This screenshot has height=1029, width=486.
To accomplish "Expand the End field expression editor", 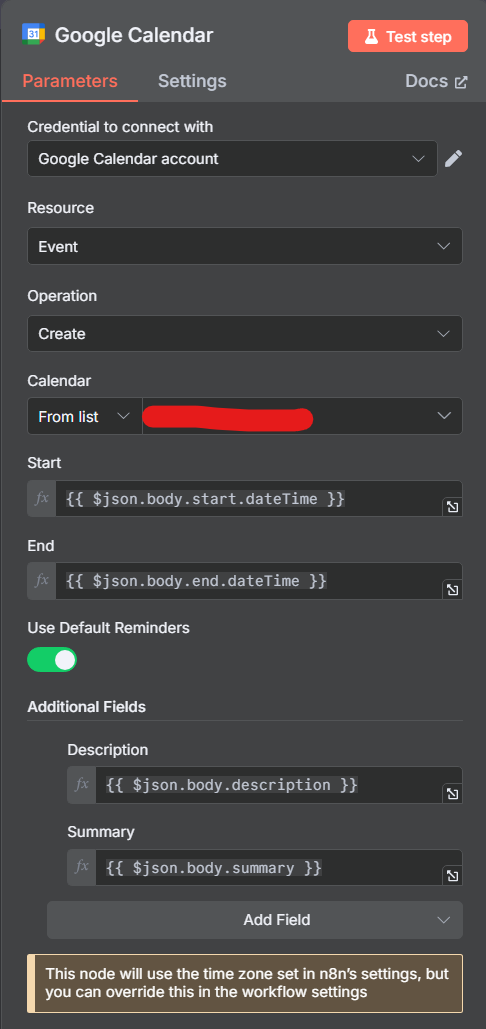I will (x=453, y=590).
